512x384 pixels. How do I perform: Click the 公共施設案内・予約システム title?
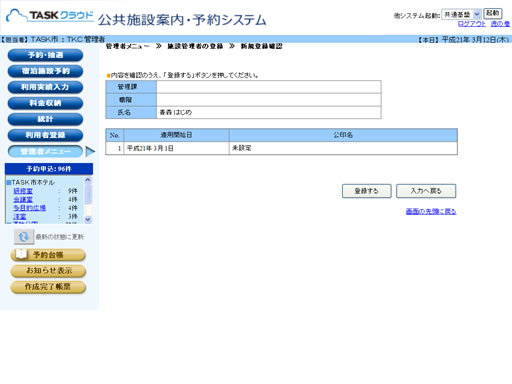coord(182,20)
